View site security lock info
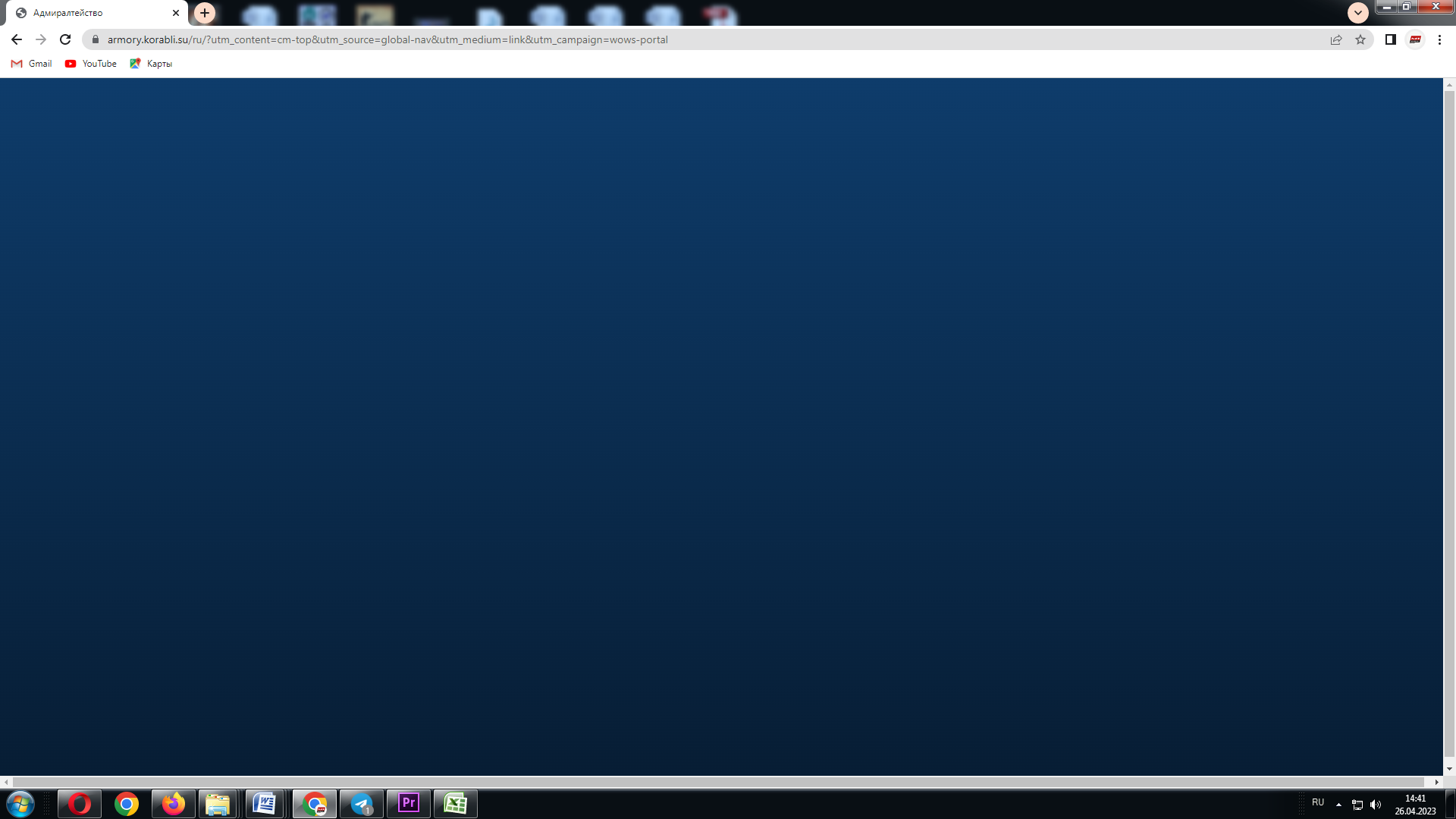This screenshot has height=819, width=1456. [96, 39]
